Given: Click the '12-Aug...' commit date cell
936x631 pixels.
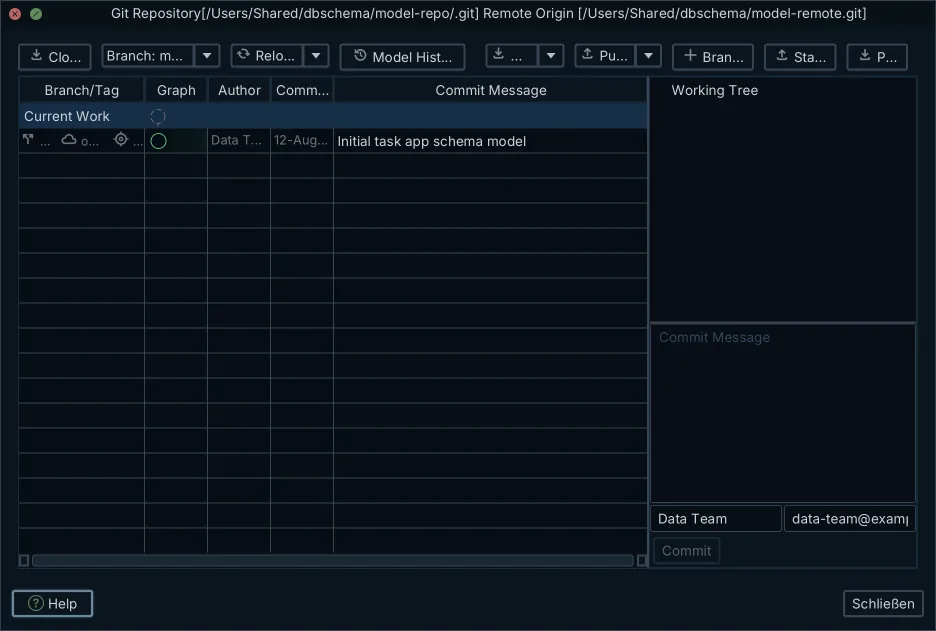Looking at the screenshot, I should click(301, 140).
